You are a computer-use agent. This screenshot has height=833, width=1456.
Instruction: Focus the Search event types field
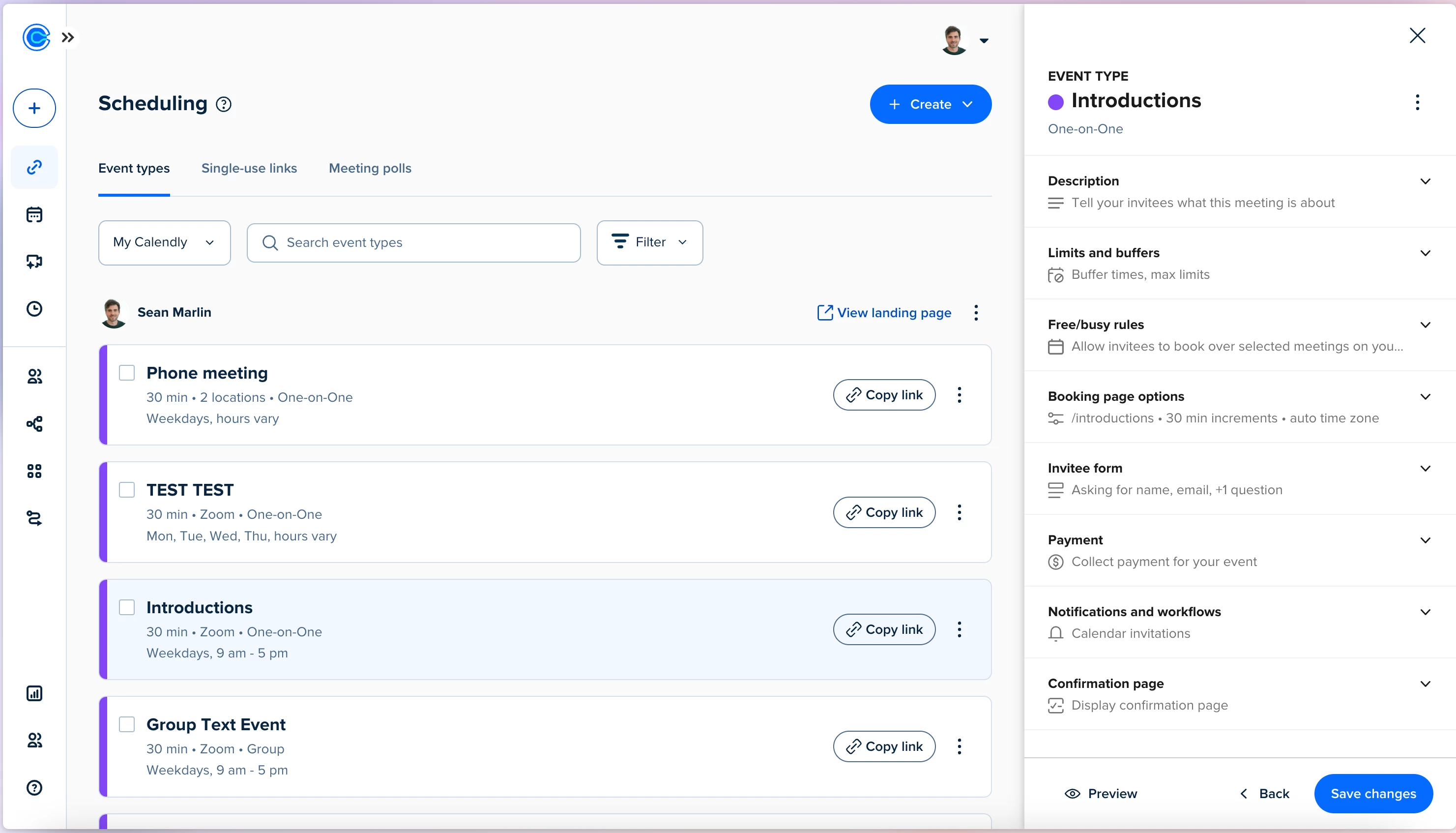pyautogui.click(x=413, y=242)
